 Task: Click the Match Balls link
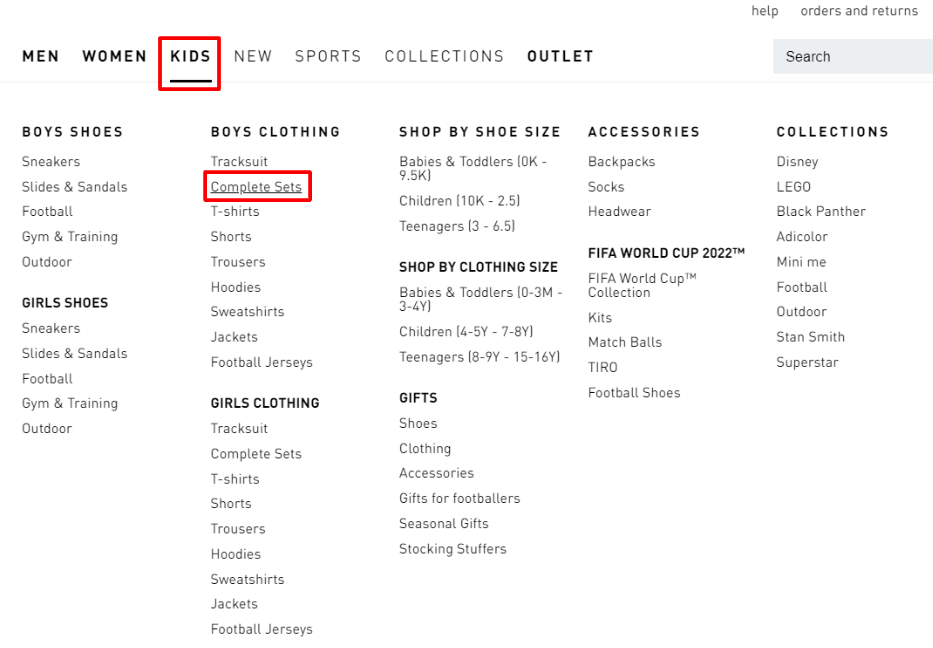click(625, 342)
